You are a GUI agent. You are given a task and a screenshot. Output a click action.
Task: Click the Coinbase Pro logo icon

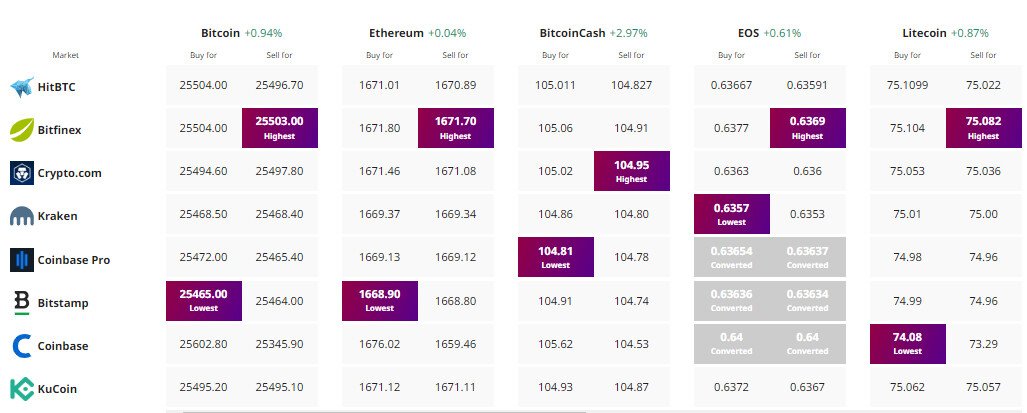(x=22, y=259)
